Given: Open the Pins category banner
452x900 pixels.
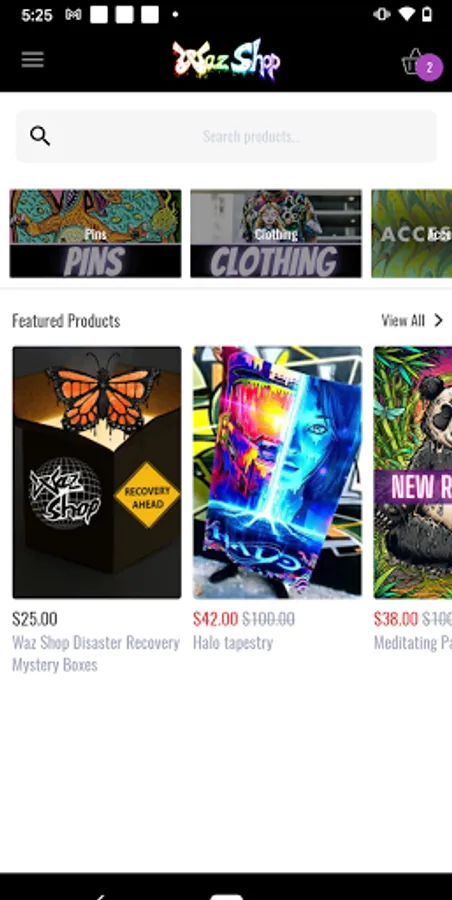Looking at the screenshot, I should coord(95,234).
